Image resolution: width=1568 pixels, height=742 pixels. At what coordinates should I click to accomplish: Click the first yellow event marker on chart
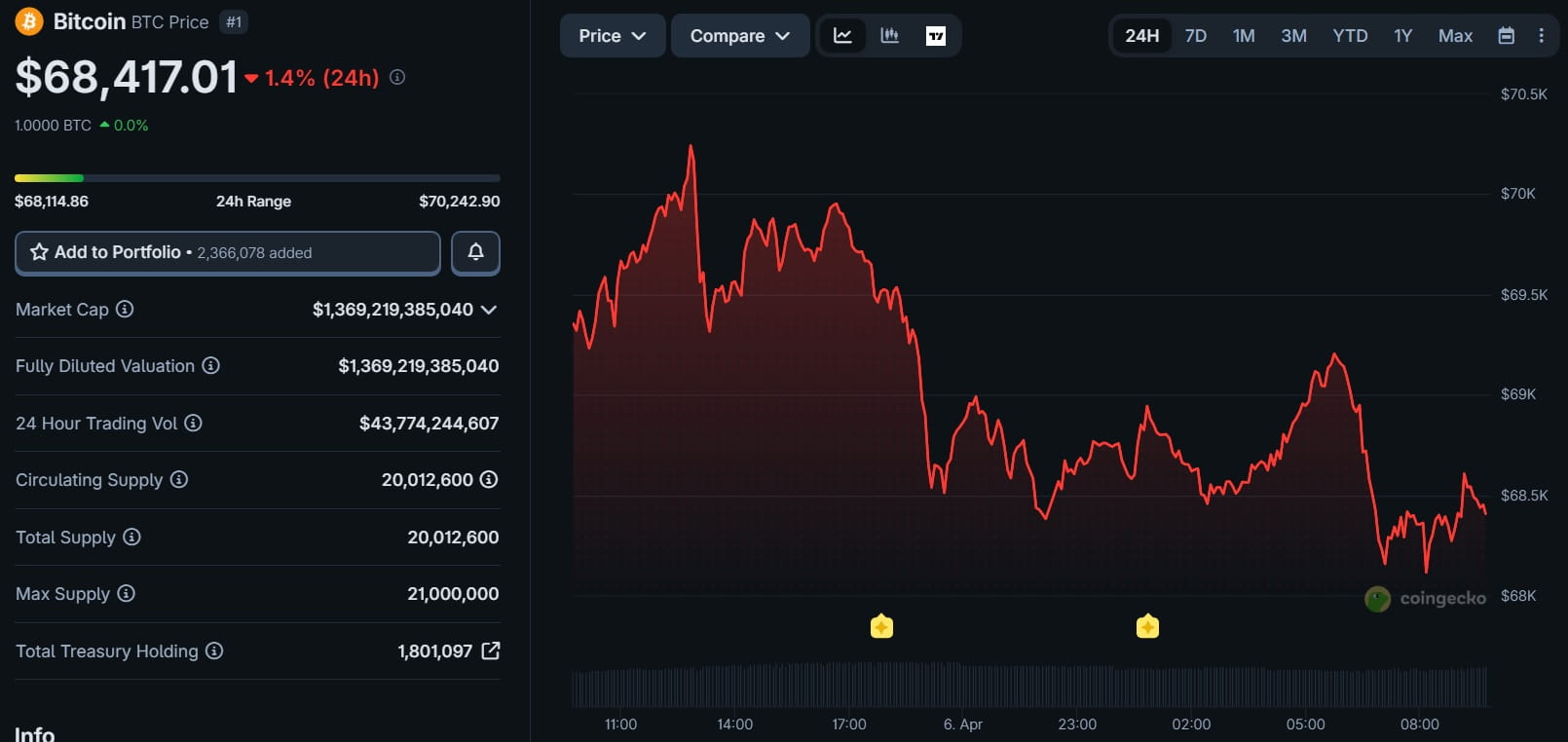881,626
